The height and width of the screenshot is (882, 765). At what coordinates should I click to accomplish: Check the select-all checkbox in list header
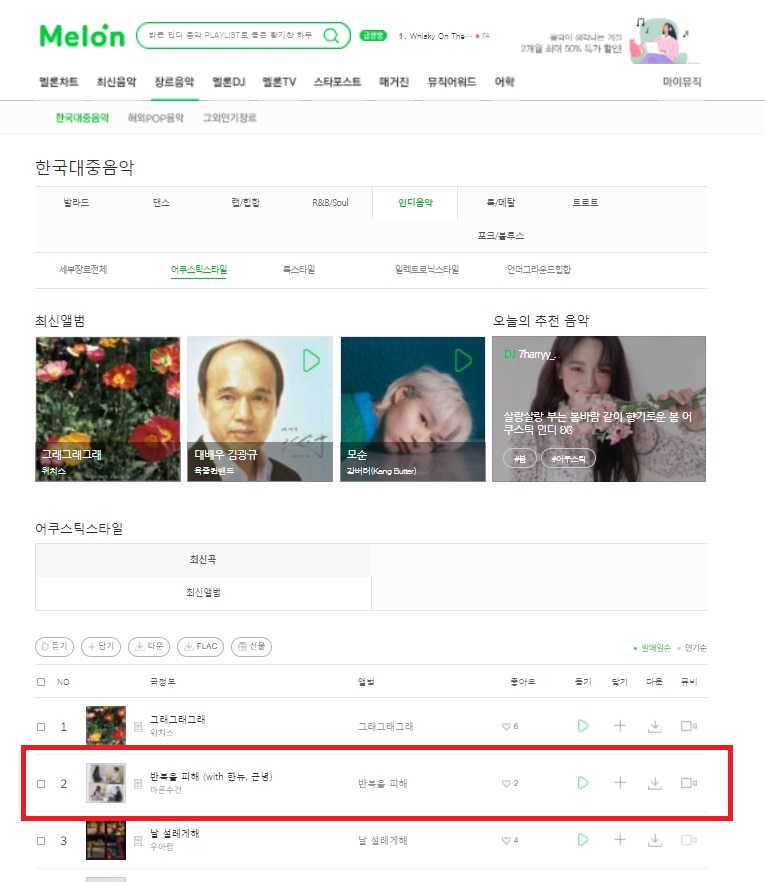41,682
